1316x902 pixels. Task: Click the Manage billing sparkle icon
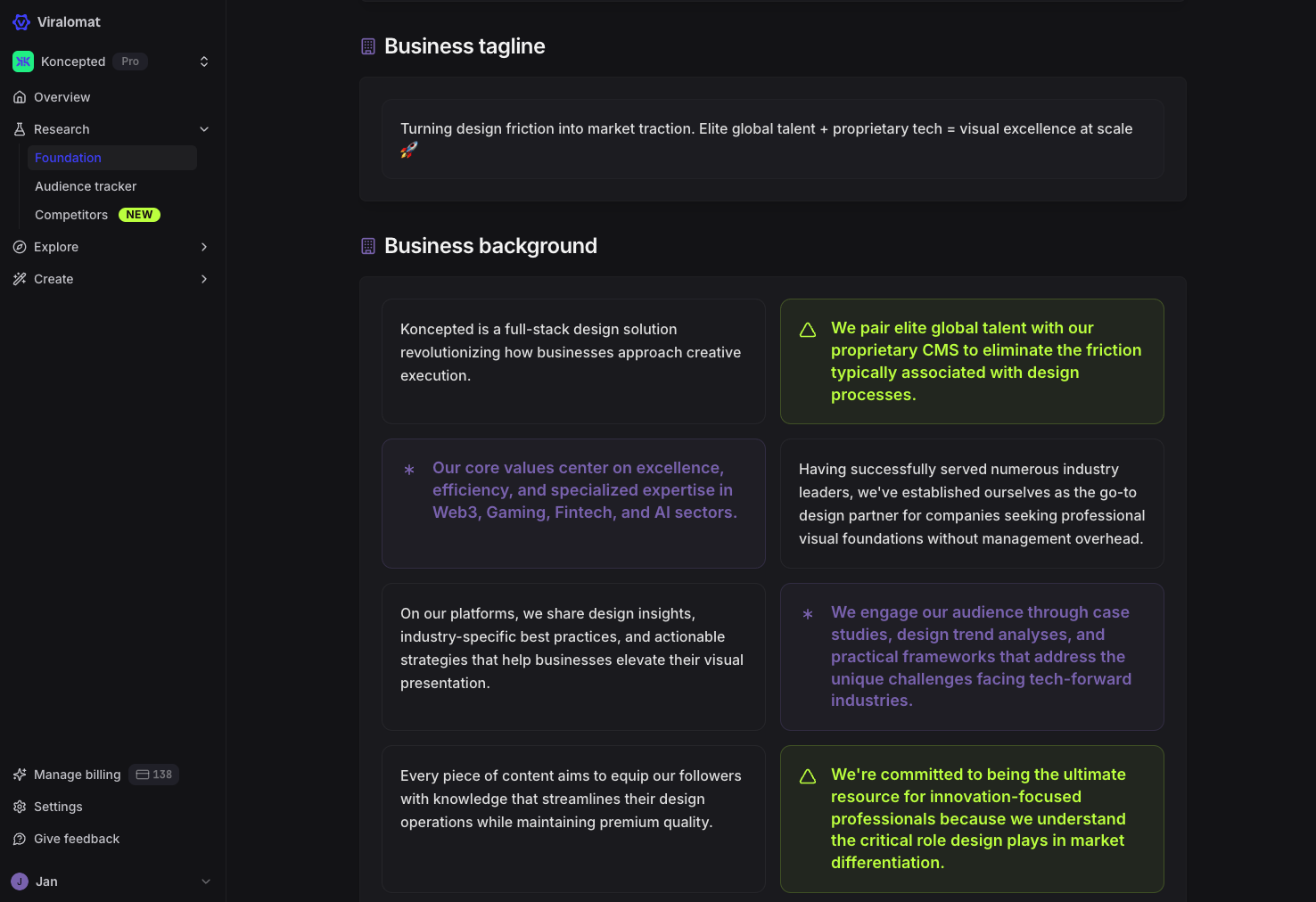(x=20, y=775)
